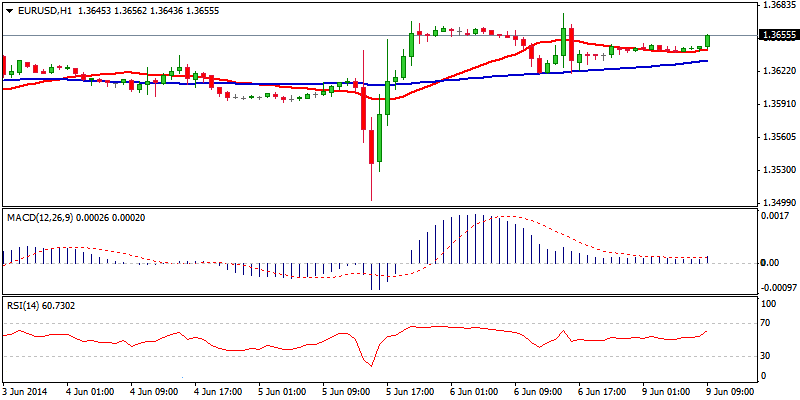Click the 1.34990 price scale value
This screenshot has width=800, height=400.
coord(778,203)
